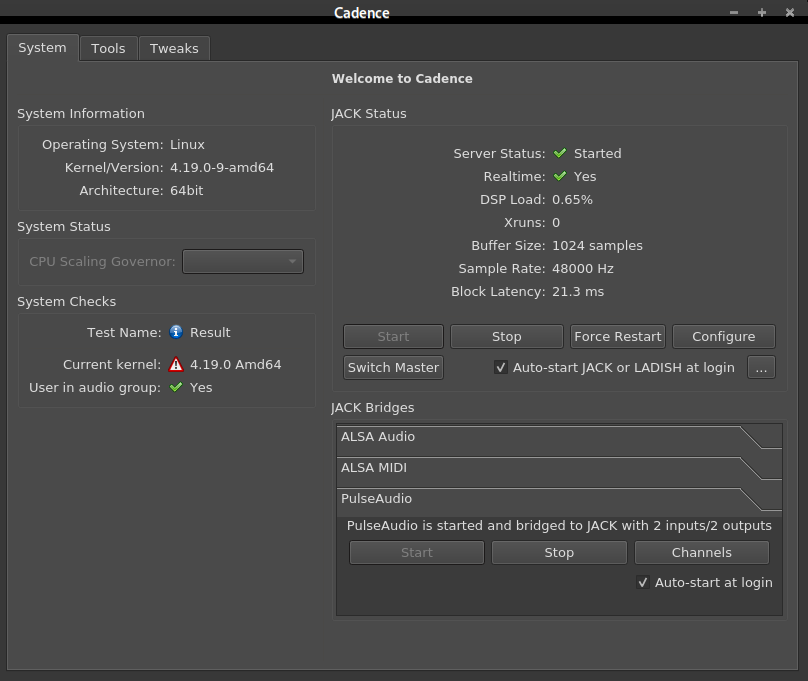The image size is (808, 681).
Task: Open the ellipsis options button
Action: coord(761,367)
